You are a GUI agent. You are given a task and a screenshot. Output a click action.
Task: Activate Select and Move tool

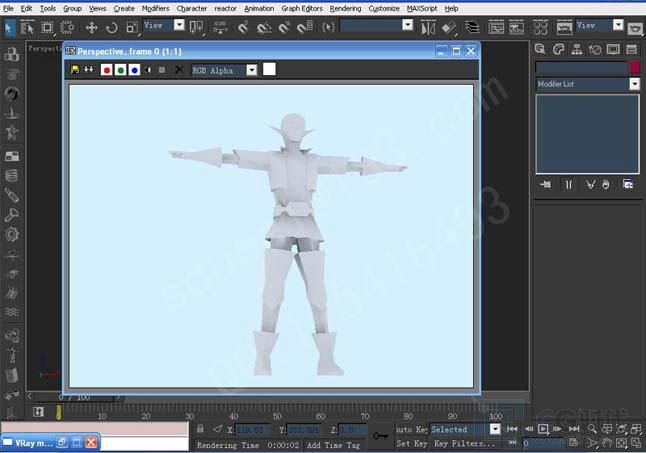tap(91, 28)
